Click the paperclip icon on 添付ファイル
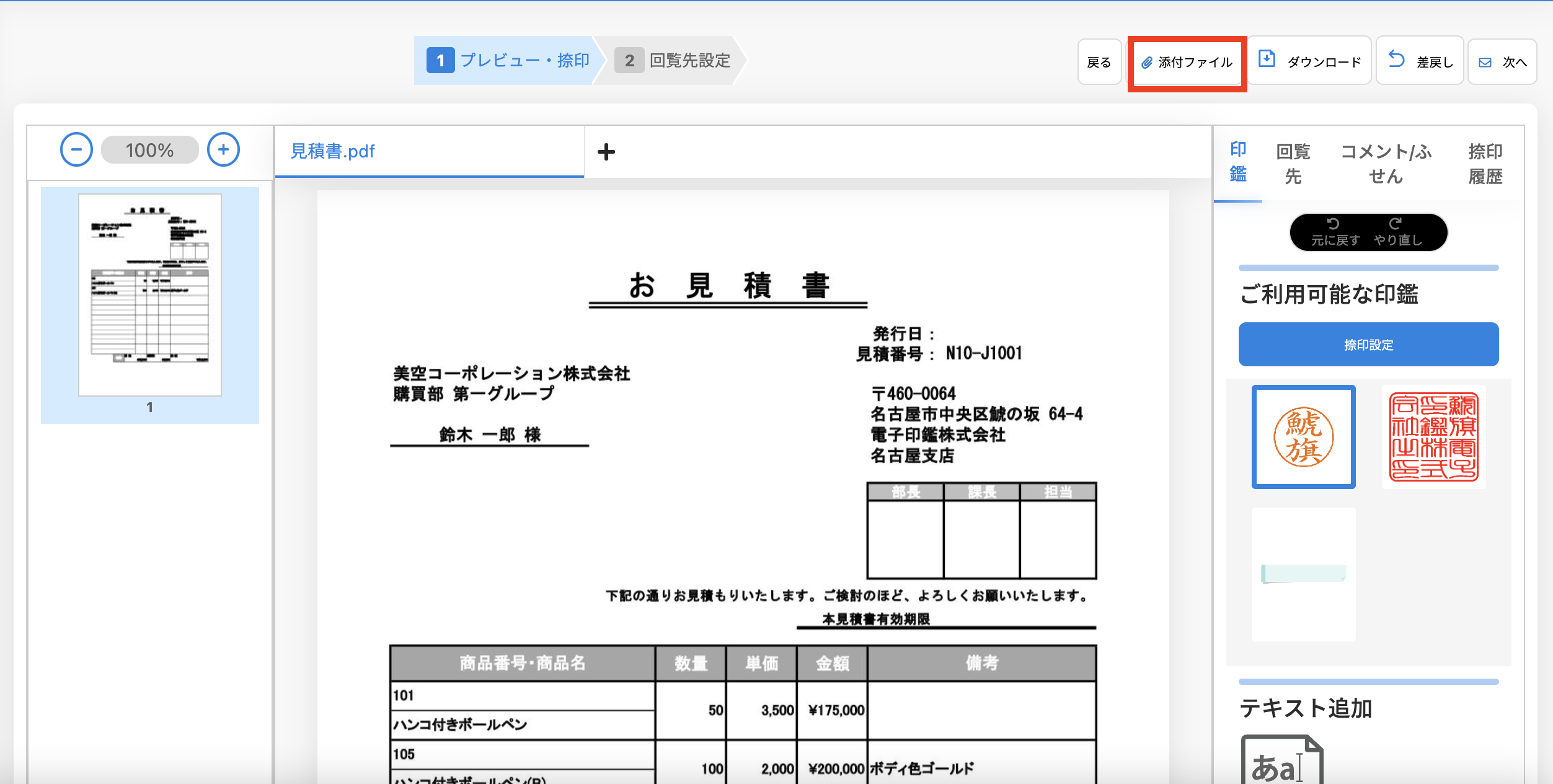 [1147, 63]
